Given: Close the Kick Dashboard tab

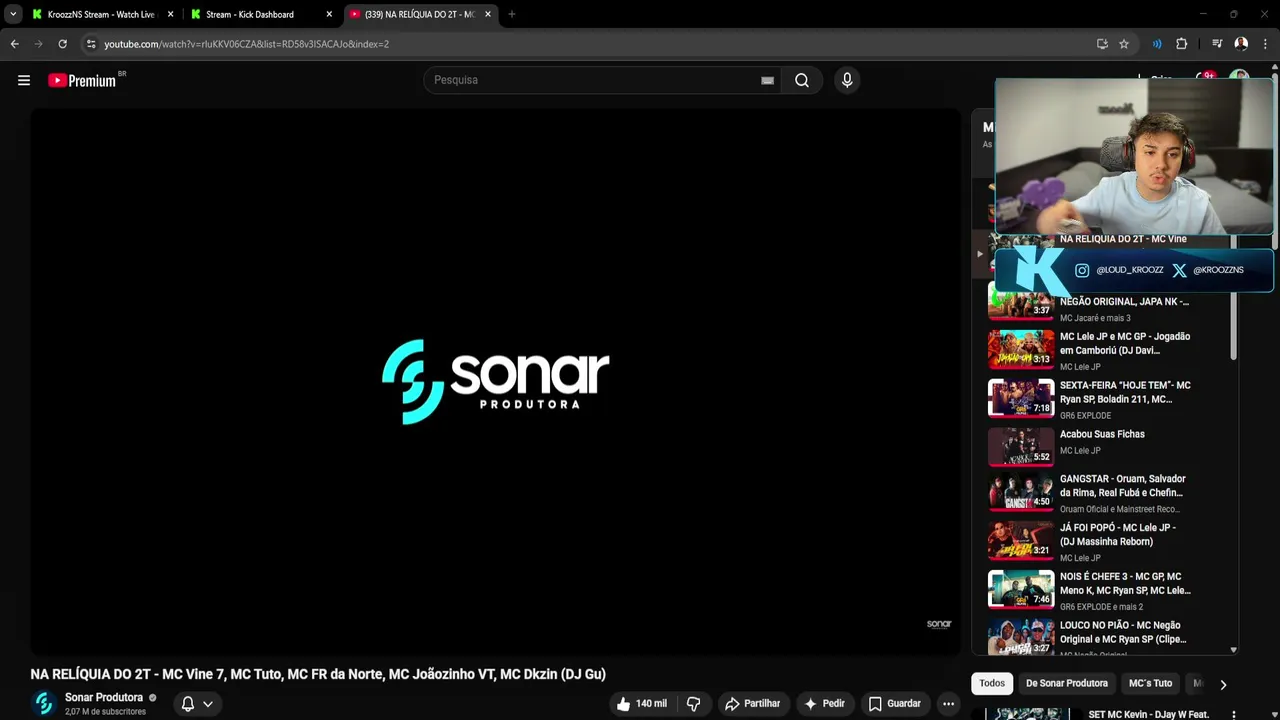Looking at the screenshot, I should (x=329, y=14).
